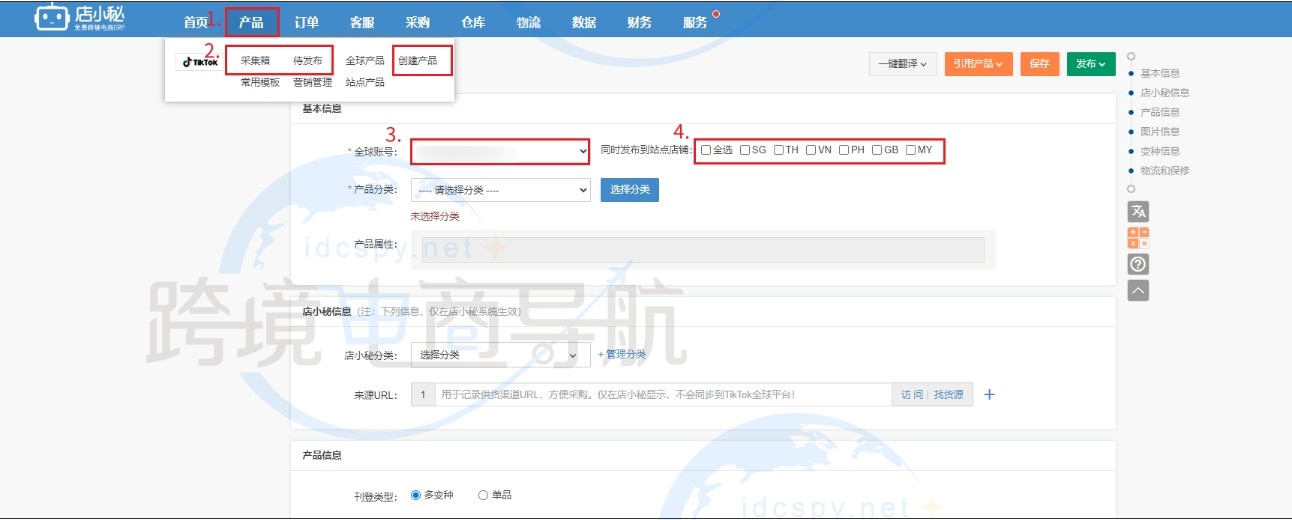Open the 仓库 menu

(474, 22)
